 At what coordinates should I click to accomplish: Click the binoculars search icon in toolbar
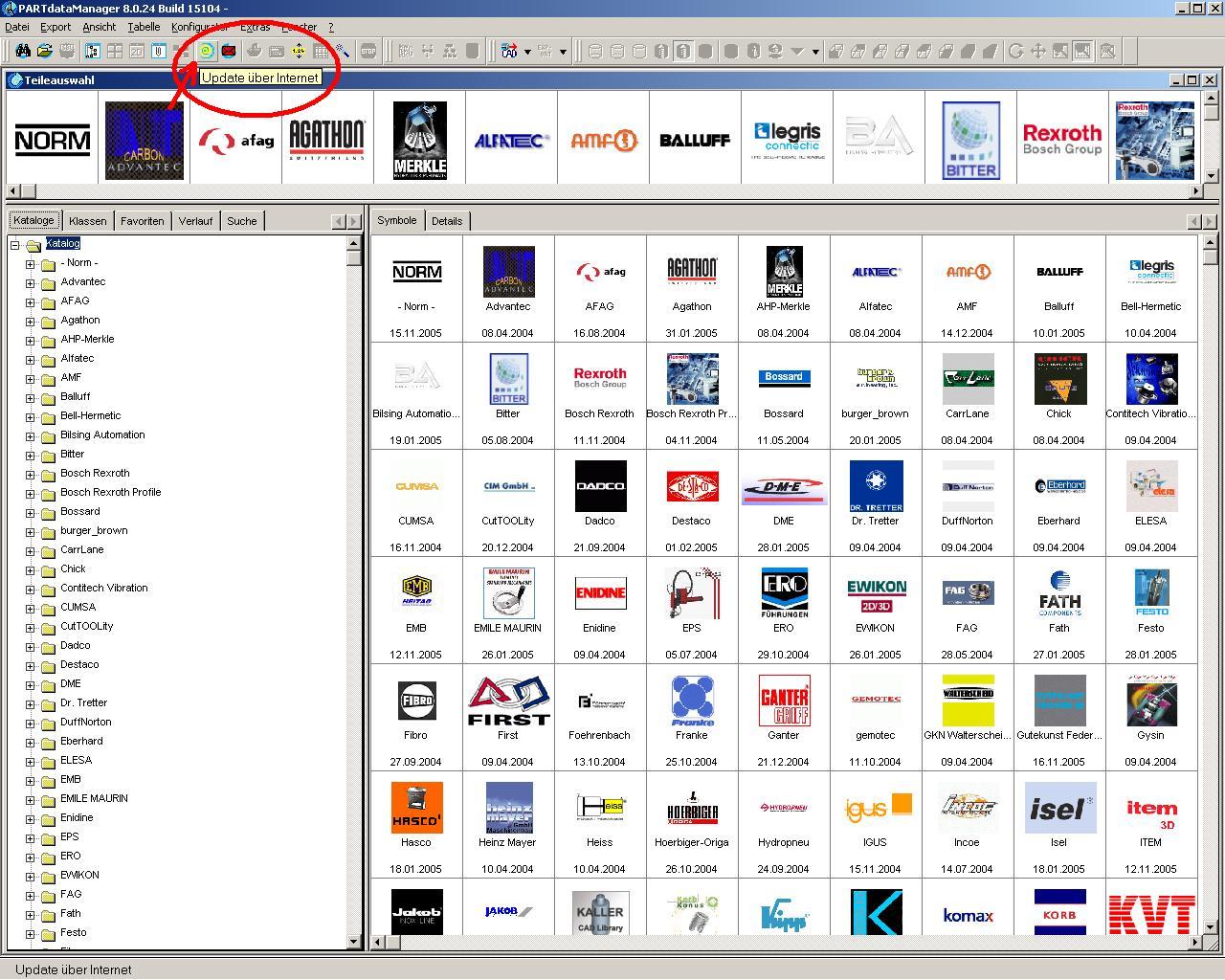pos(23,51)
